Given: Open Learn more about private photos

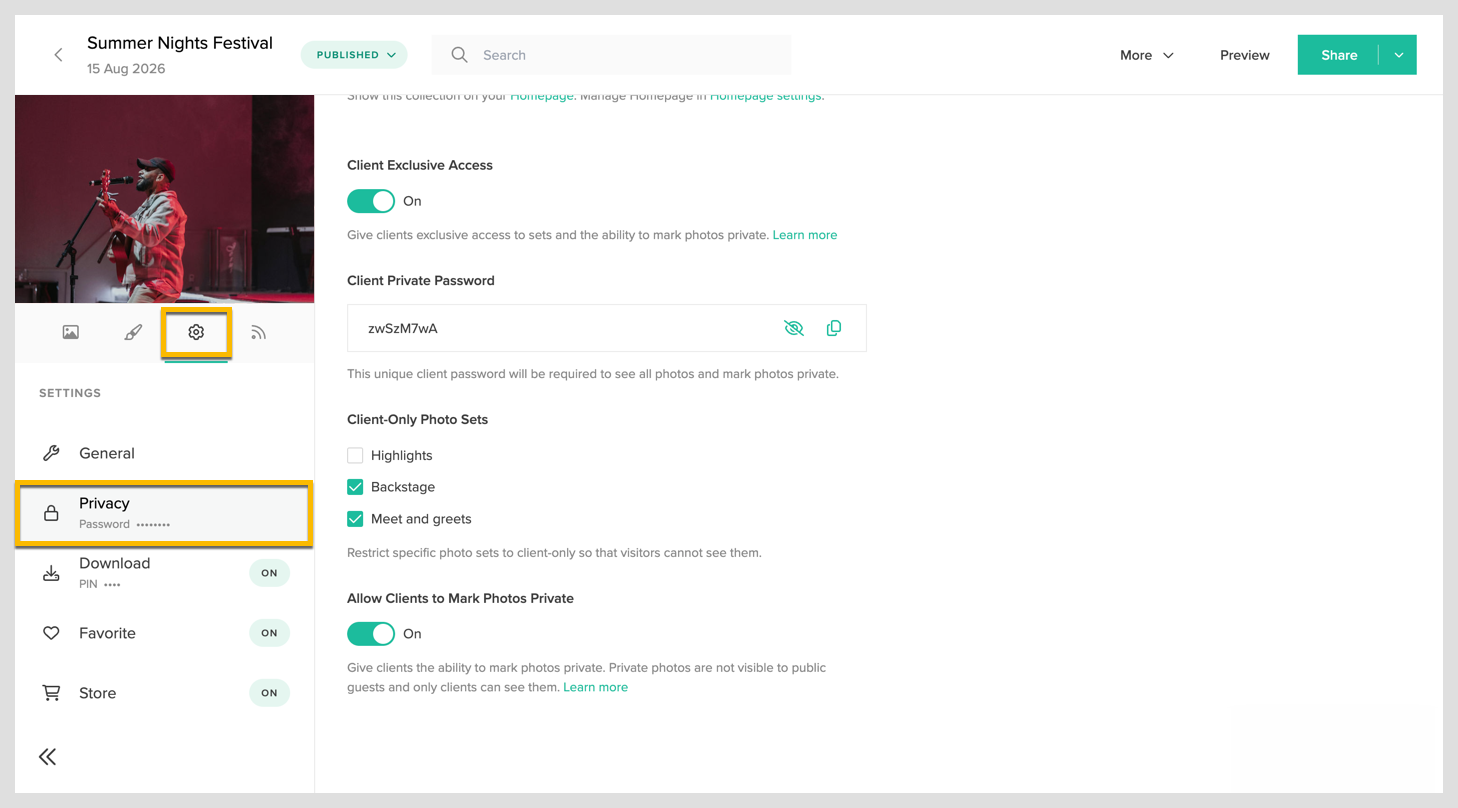Looking at the screenshot, I should [596, 687].
